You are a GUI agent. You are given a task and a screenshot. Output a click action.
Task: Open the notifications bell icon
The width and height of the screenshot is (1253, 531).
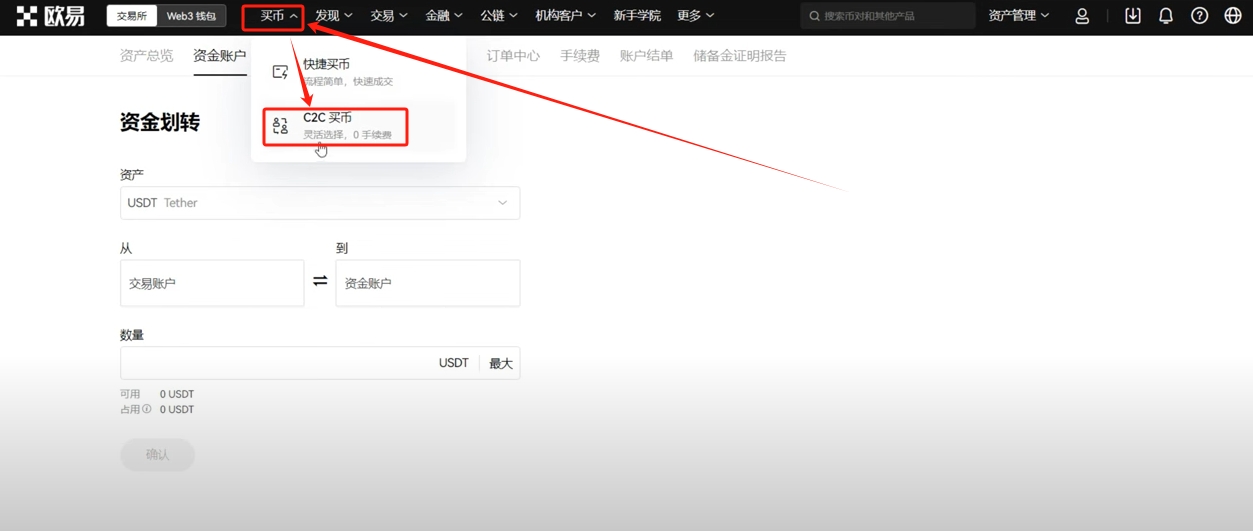tap(1166, 16)
